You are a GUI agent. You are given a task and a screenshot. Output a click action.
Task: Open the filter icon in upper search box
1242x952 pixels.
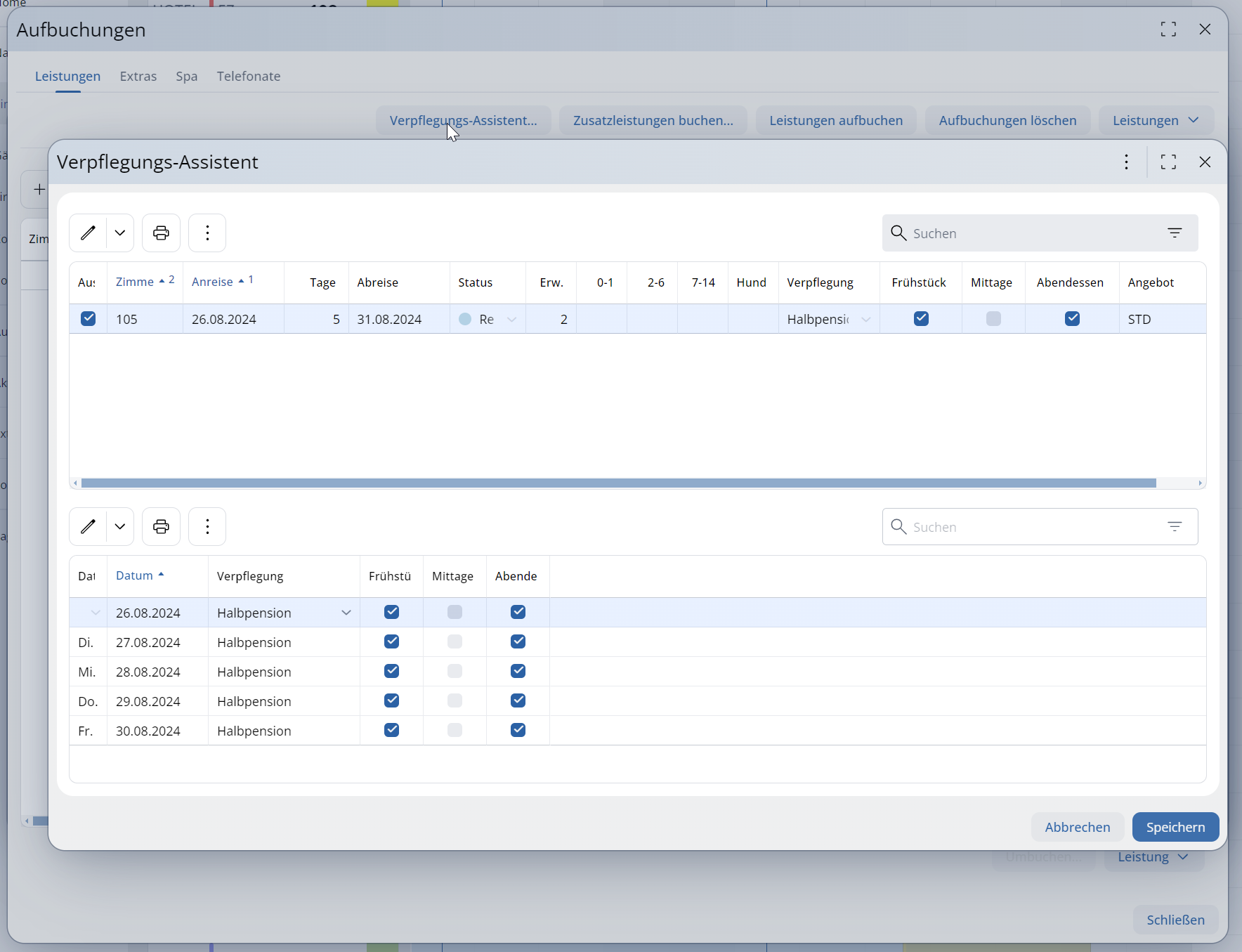point(1175,233)
